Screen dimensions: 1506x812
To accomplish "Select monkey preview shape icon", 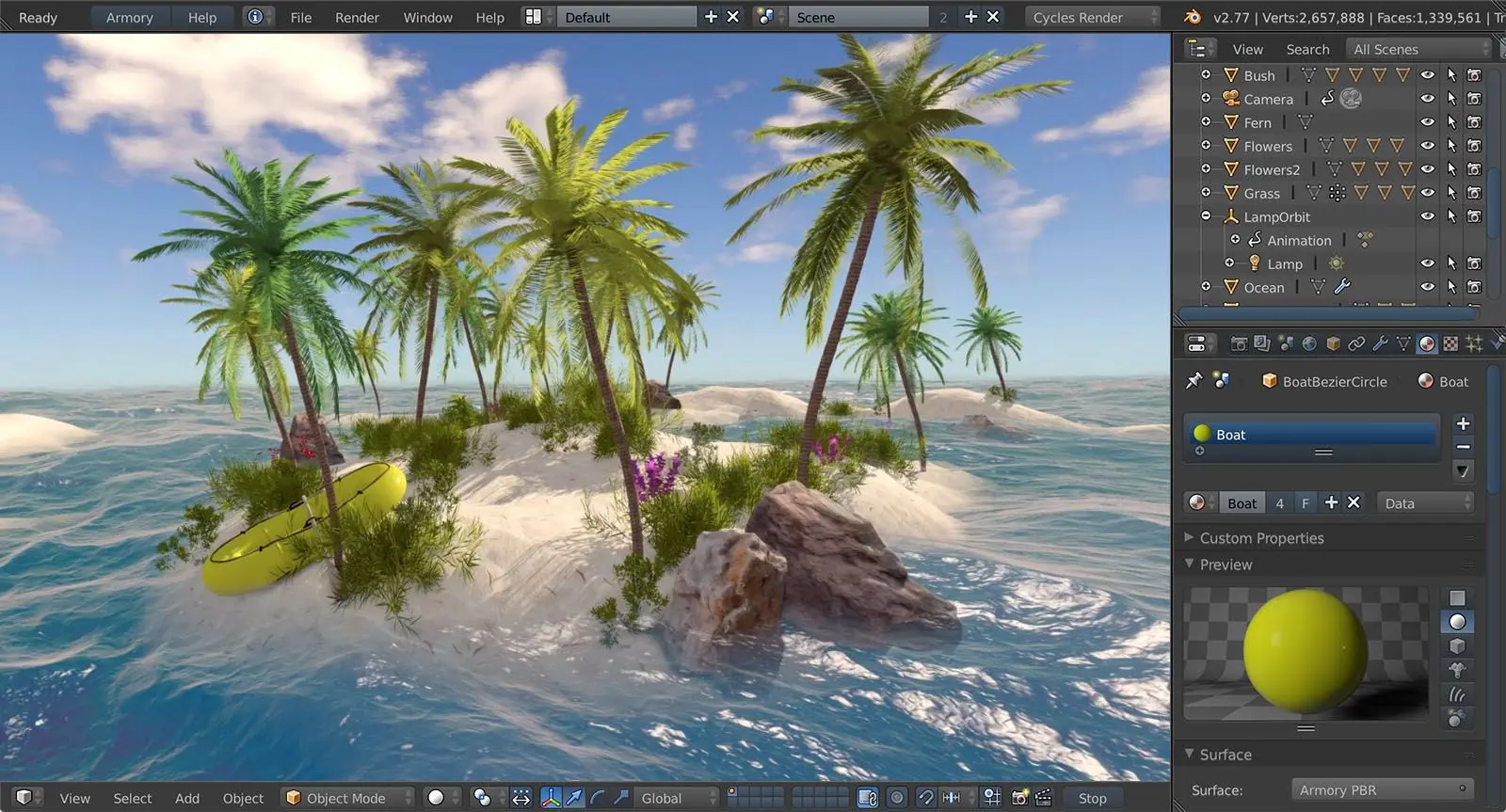I will (x=1457, y=670).
